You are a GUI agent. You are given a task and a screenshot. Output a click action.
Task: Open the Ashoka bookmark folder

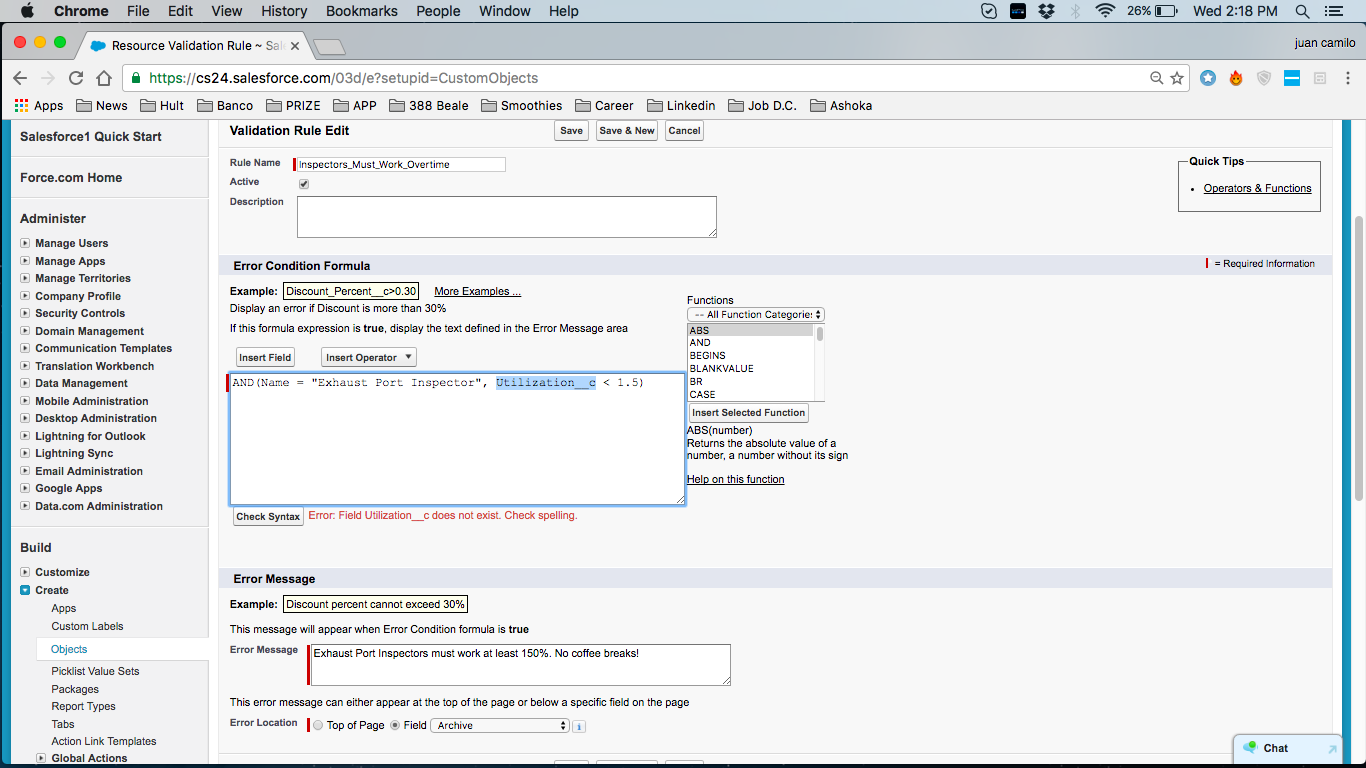point(841,105)
